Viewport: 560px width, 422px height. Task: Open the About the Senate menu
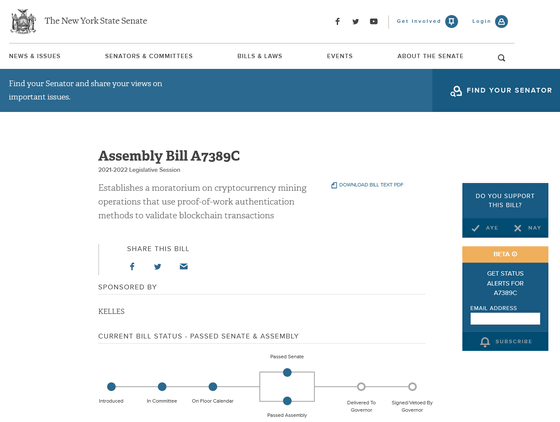point(430,56)
